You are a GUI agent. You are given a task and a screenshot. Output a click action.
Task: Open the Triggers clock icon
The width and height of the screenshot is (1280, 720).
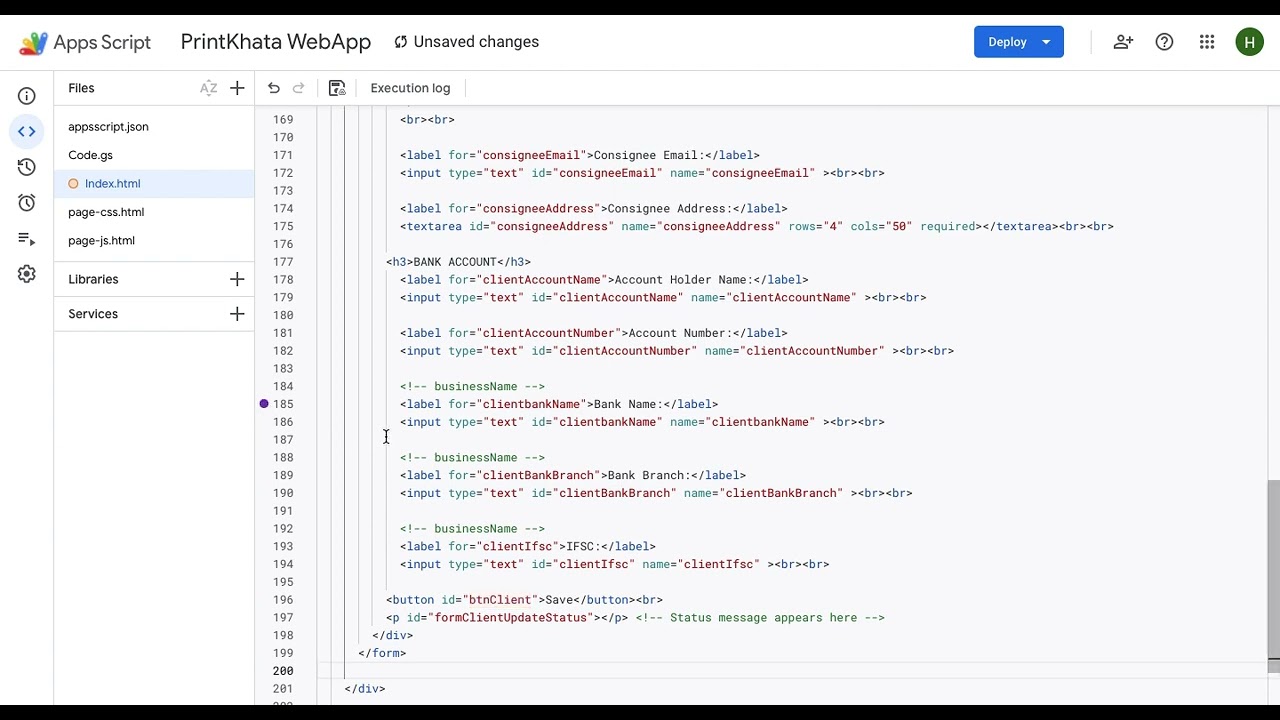27,203
